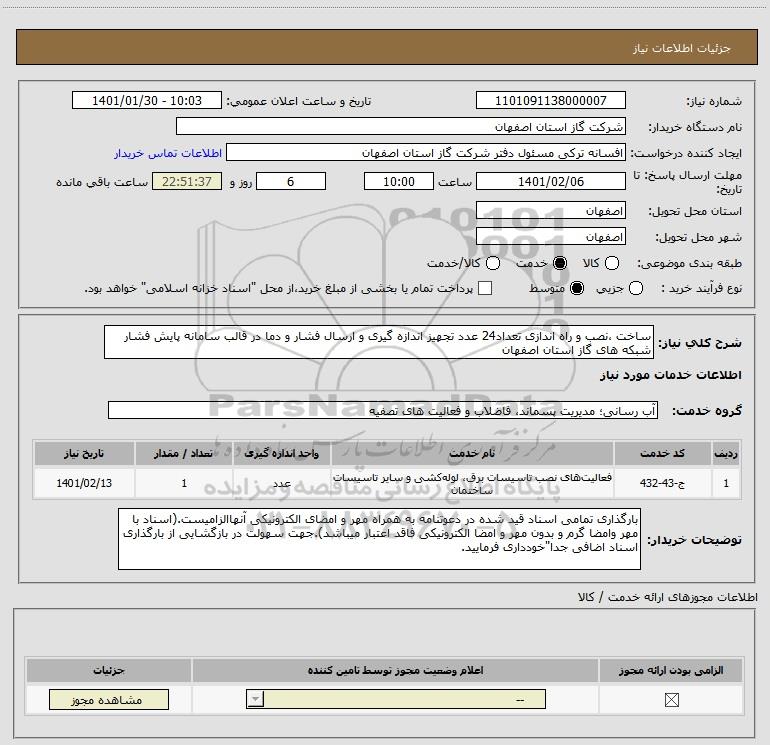This screenshot has width=770, height=745.
Task: Click service code cell ج-43-432
Action: (x=662, y=483)
